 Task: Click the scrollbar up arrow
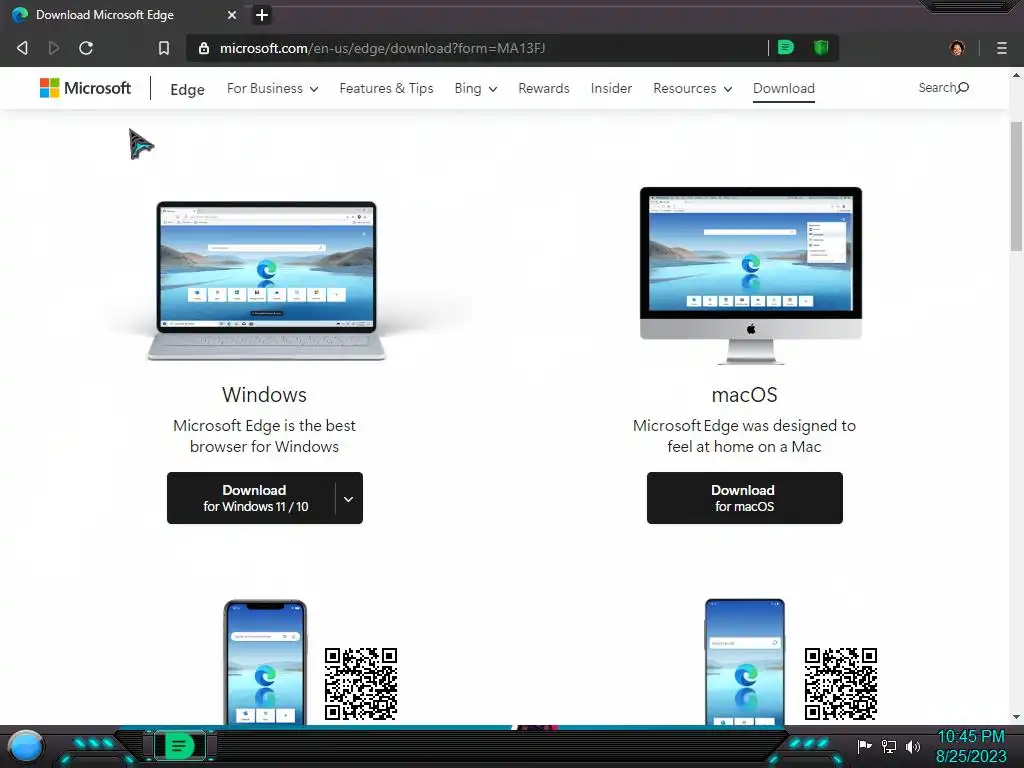[x=1016, y=74]
